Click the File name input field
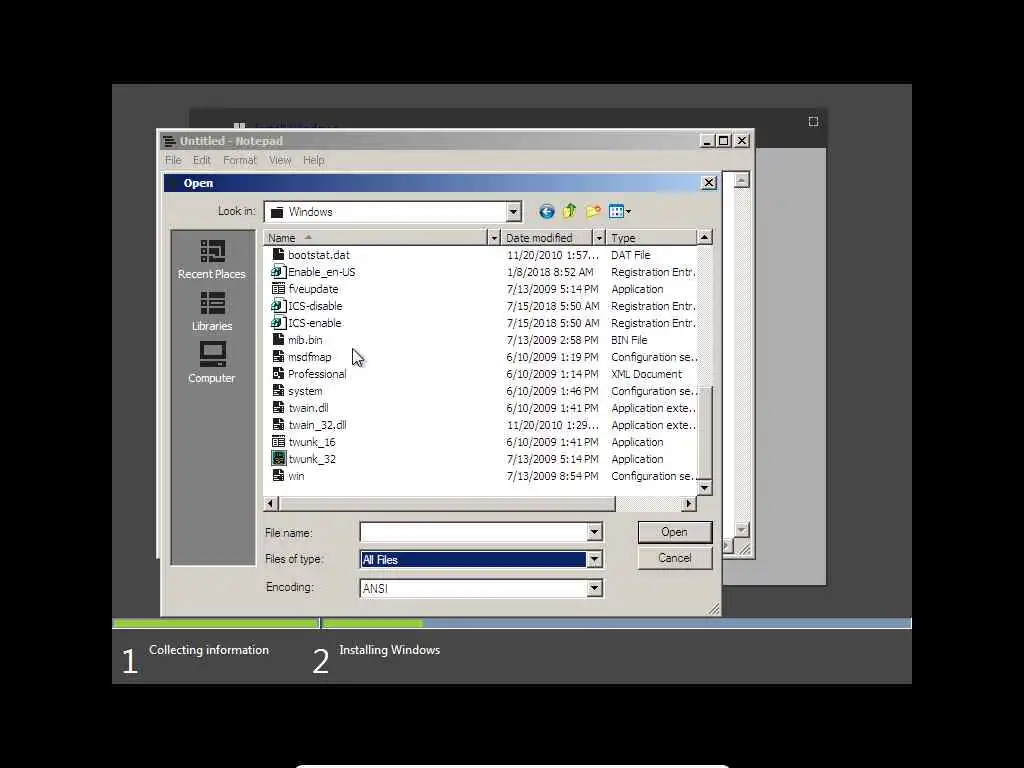 473,532
